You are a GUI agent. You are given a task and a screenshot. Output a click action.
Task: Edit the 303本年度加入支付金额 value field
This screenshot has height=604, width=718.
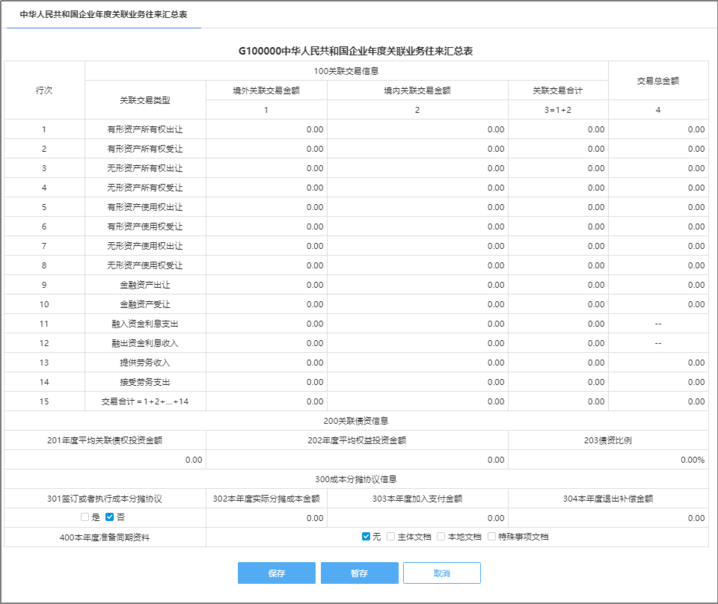pyautogui.click(x=418, y=518)
